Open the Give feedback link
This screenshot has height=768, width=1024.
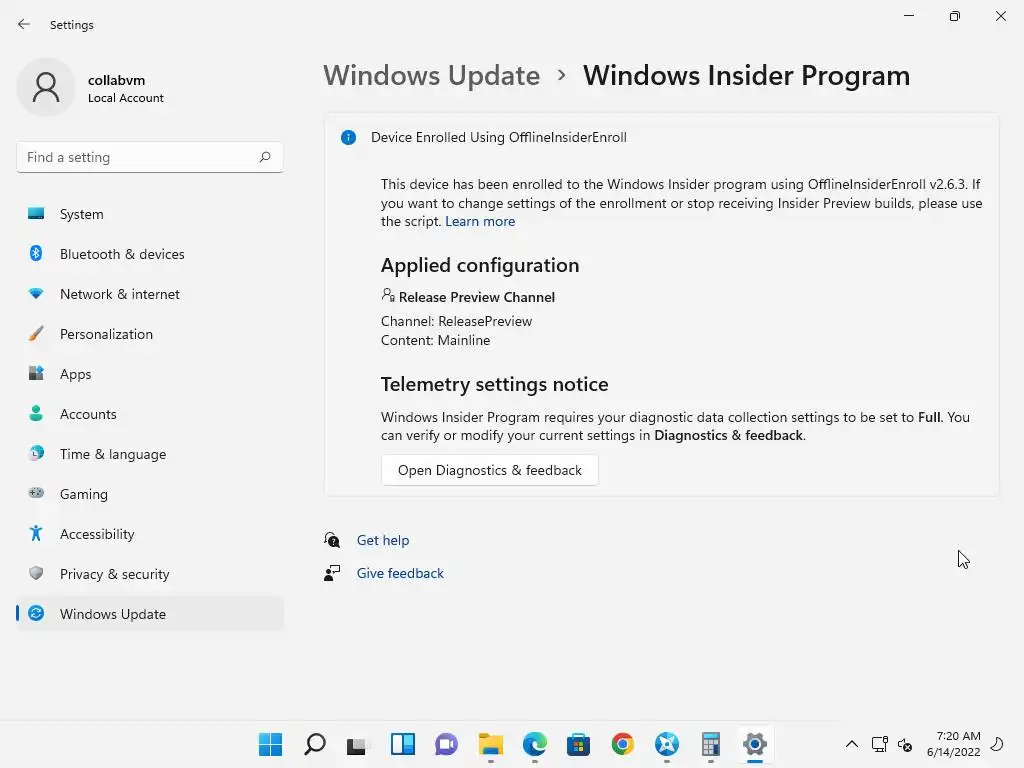400,573
